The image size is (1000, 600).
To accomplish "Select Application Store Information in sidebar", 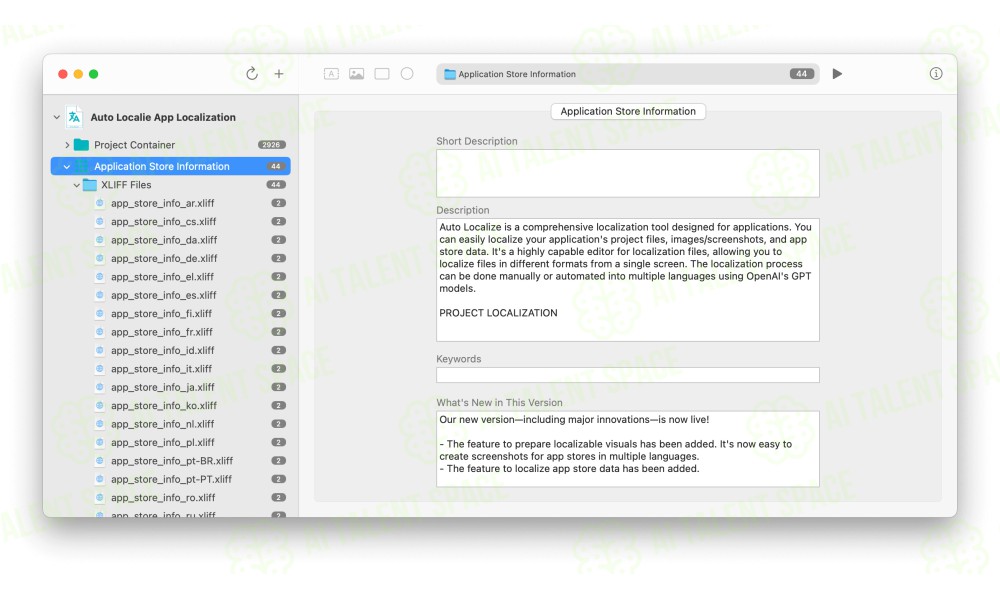I will click(x=170, y=166).
